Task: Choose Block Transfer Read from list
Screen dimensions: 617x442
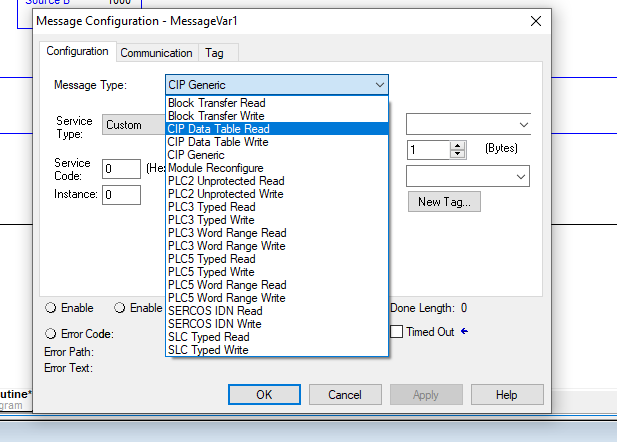Action: [x=277, y=103]
